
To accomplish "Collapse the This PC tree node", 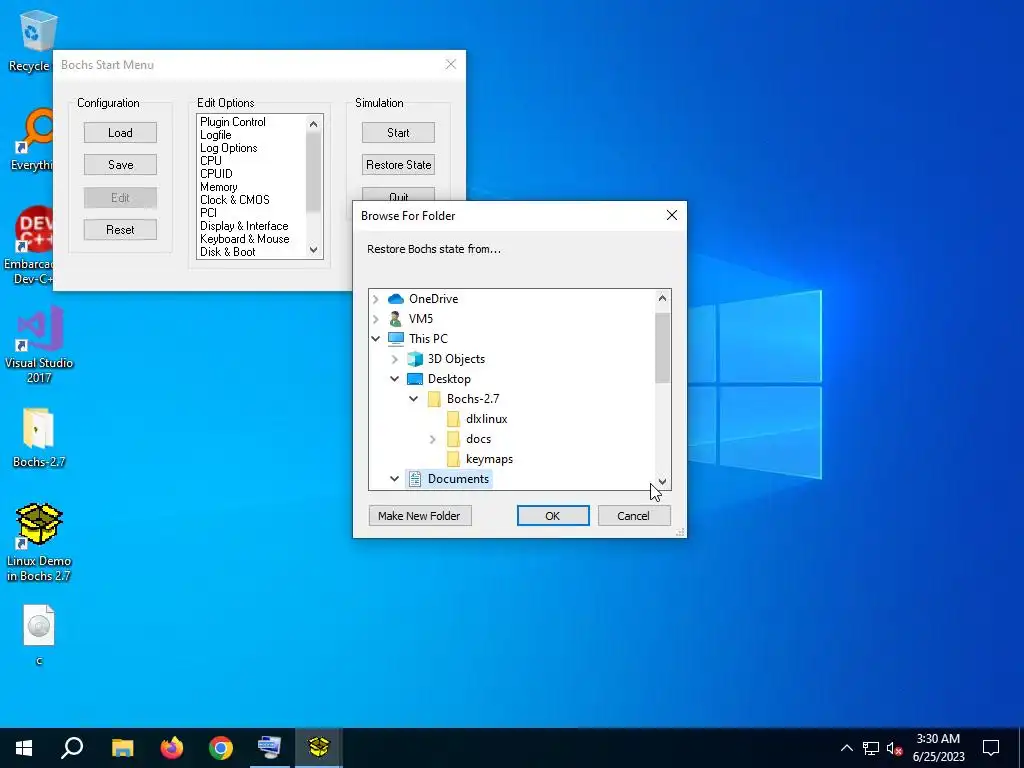I will point(376,339).
